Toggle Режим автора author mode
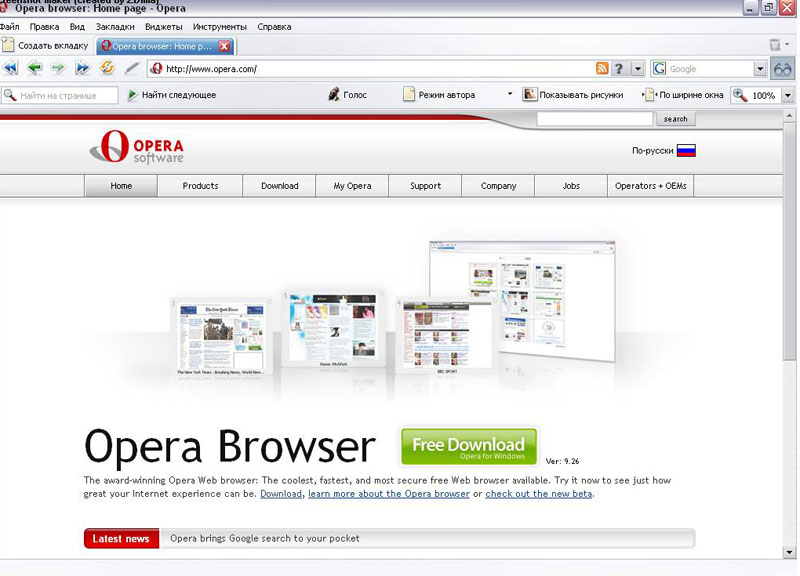This screenshot has width=800, height=576. click(x=440, y=95)
